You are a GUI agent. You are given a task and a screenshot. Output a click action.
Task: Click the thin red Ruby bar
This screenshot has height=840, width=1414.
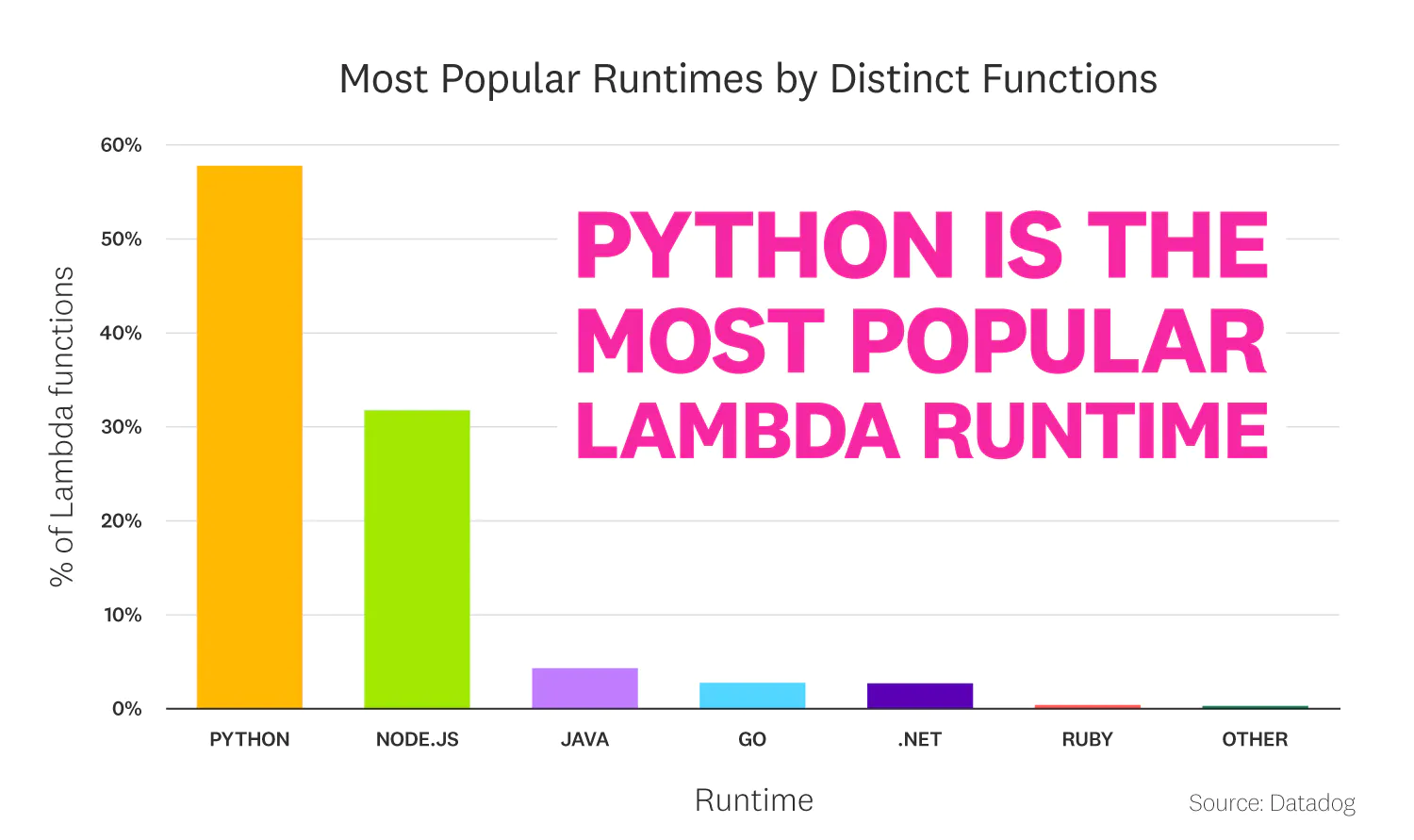coord(1087,706)
